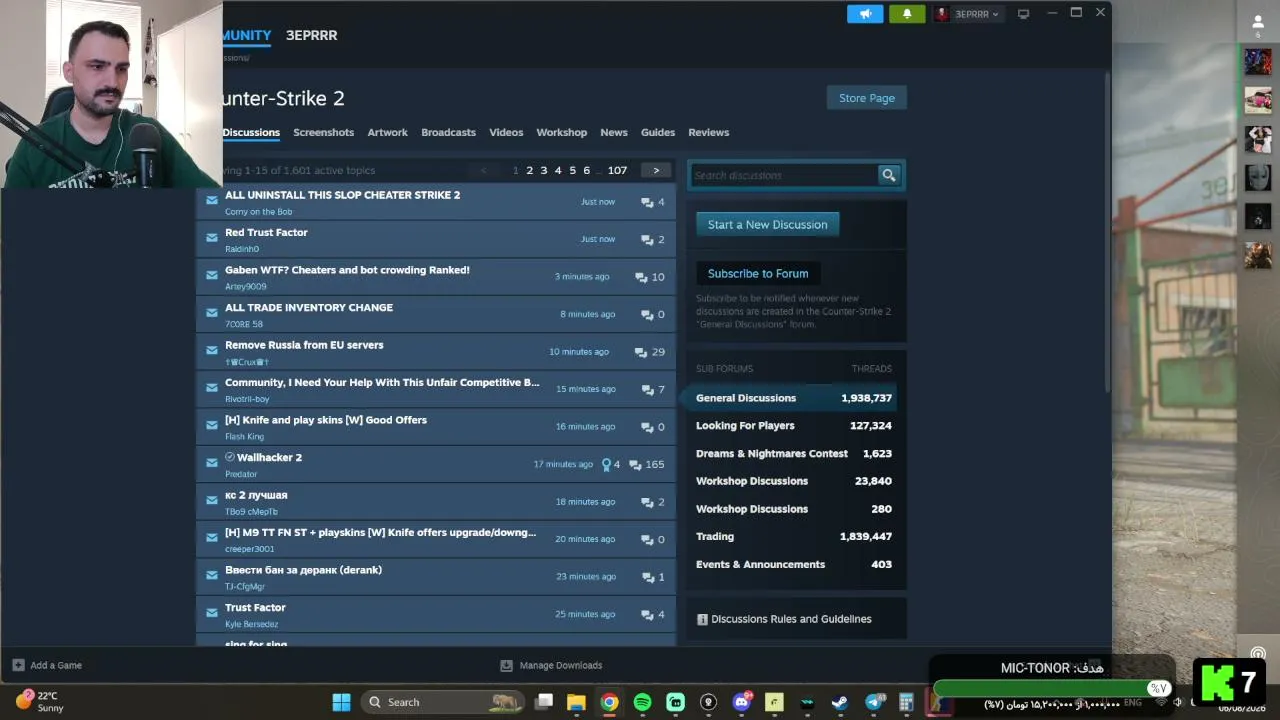Click the friends list person icon
Image resolution: width=1280 pixels, height=720 pixels.
click(1258, 22)
